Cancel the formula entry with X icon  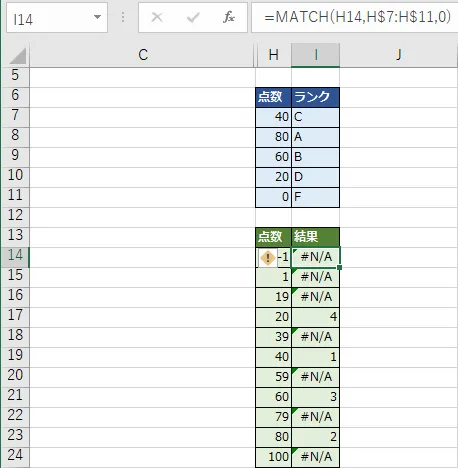click(x=157, y=17)
